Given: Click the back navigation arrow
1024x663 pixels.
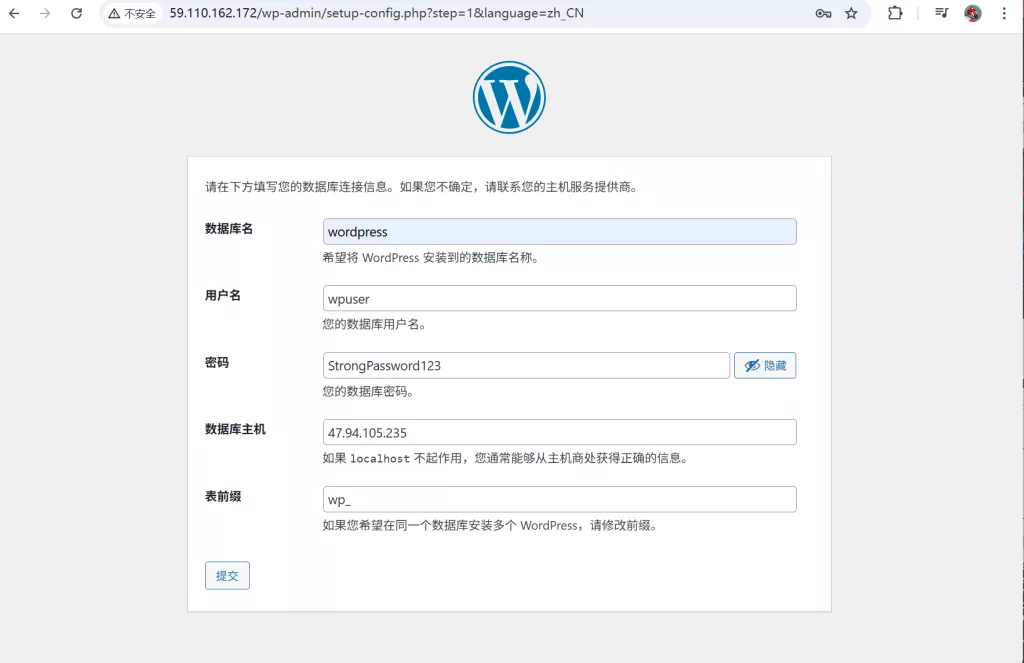Looking at the screenshot, I should (16, 14).
